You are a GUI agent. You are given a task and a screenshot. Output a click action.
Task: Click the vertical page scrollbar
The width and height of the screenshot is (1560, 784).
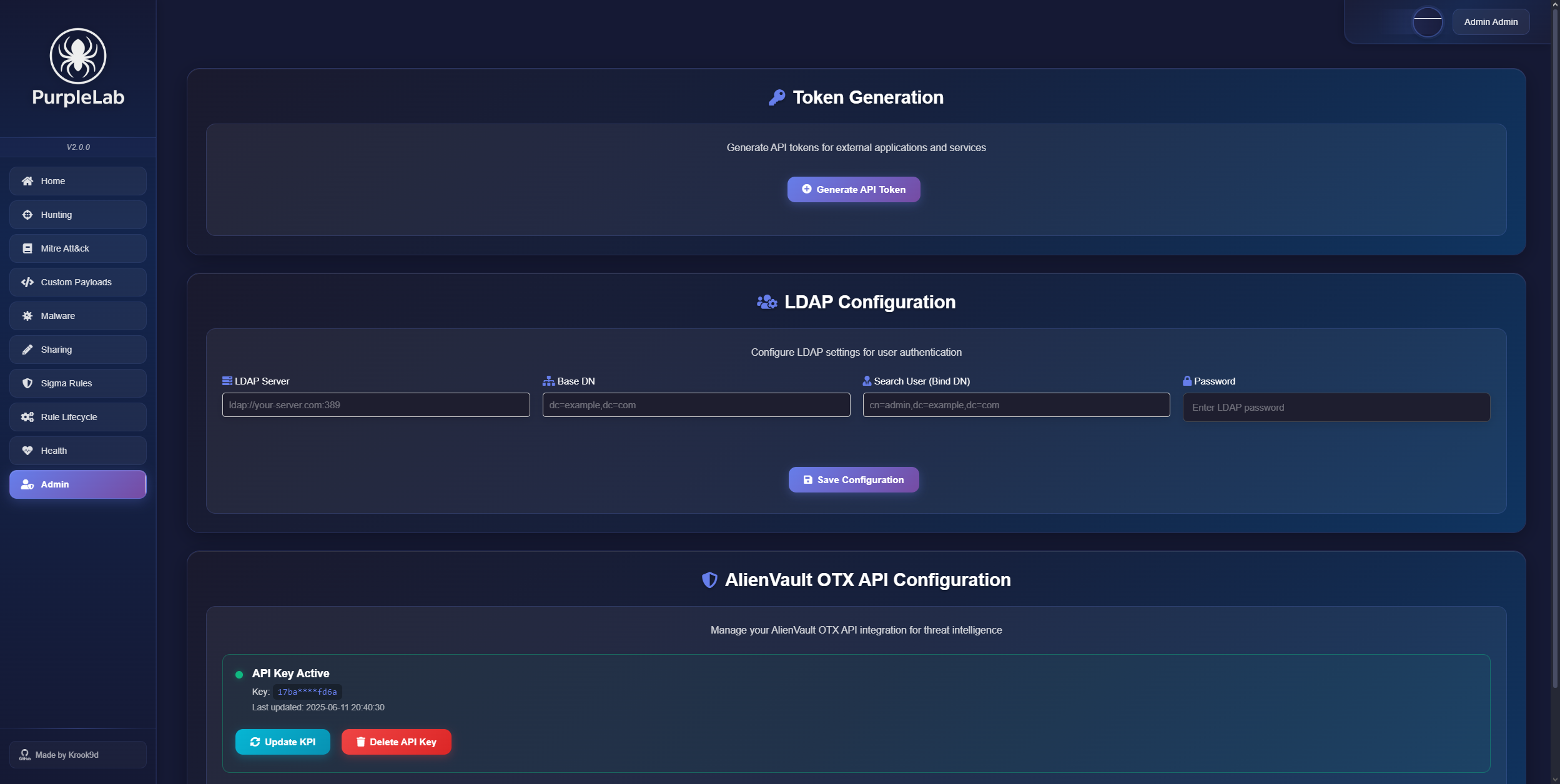point(1554,350)
